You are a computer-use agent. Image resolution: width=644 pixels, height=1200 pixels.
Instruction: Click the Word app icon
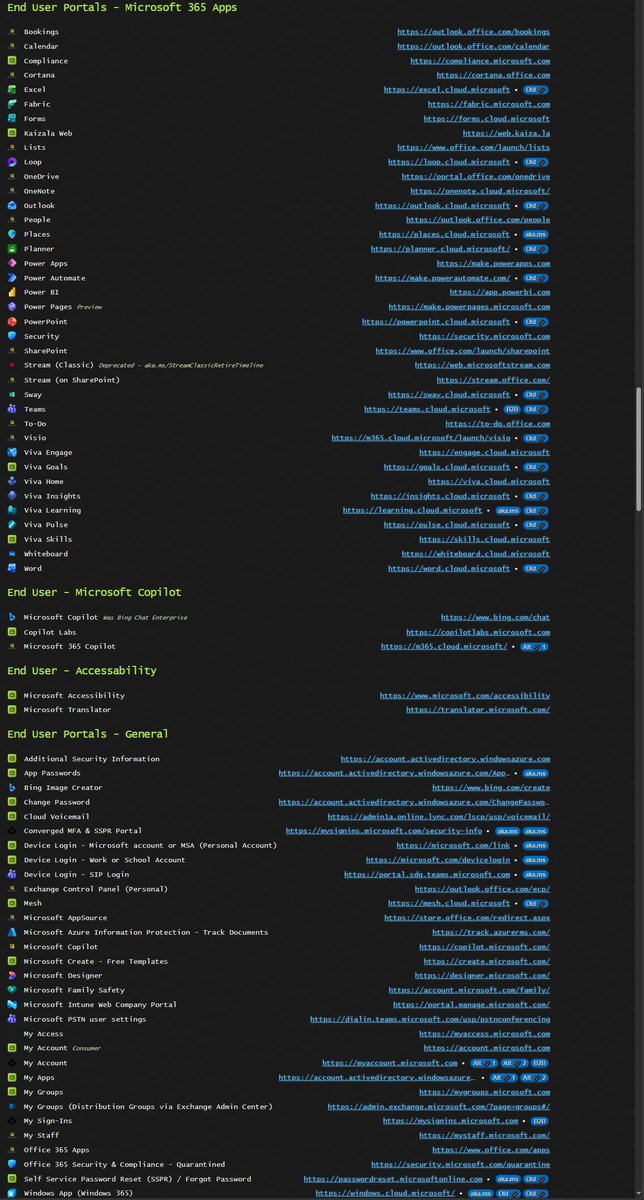pos(12,568)
